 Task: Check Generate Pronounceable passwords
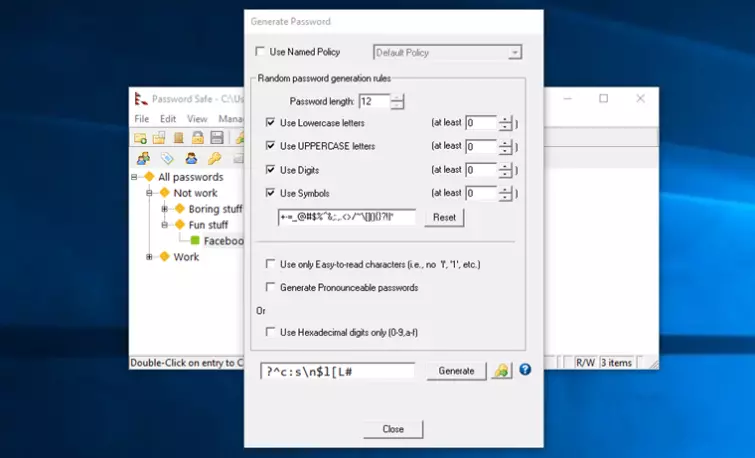pos(271,287)
